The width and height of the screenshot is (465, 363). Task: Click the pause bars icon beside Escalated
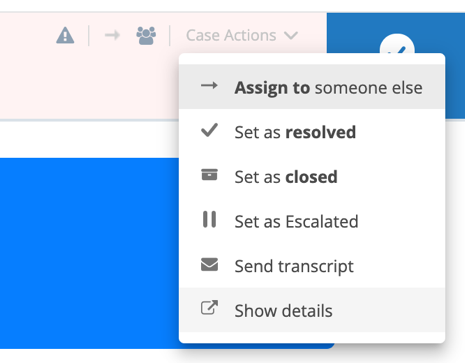(209, 219)
